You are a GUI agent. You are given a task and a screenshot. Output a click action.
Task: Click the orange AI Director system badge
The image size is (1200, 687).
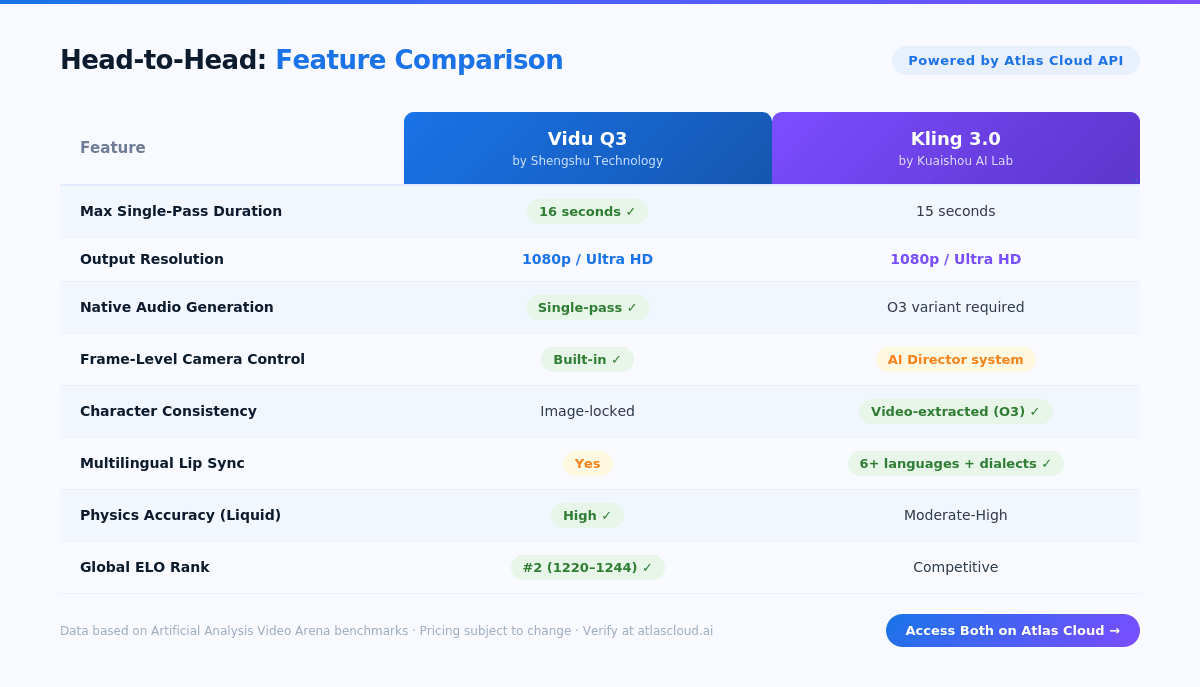(955, 359)
